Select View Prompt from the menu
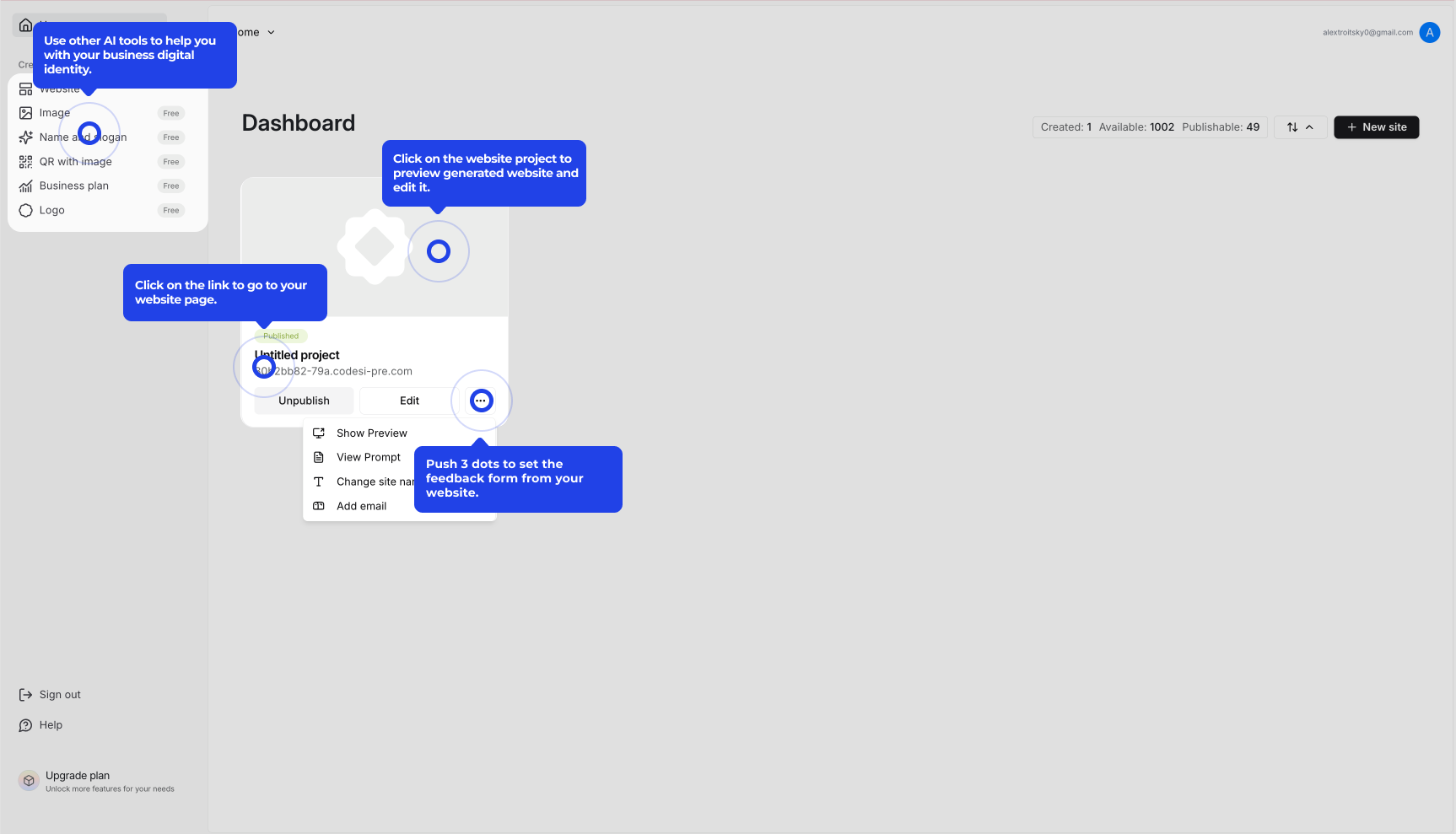Image resolution: width=1456 pixels, height=834 pixels. coord(368,457)
